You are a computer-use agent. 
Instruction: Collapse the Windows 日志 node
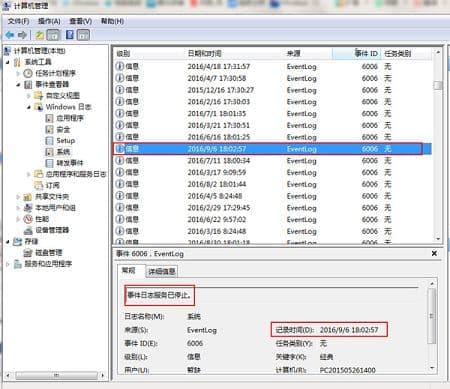[29, 107]
